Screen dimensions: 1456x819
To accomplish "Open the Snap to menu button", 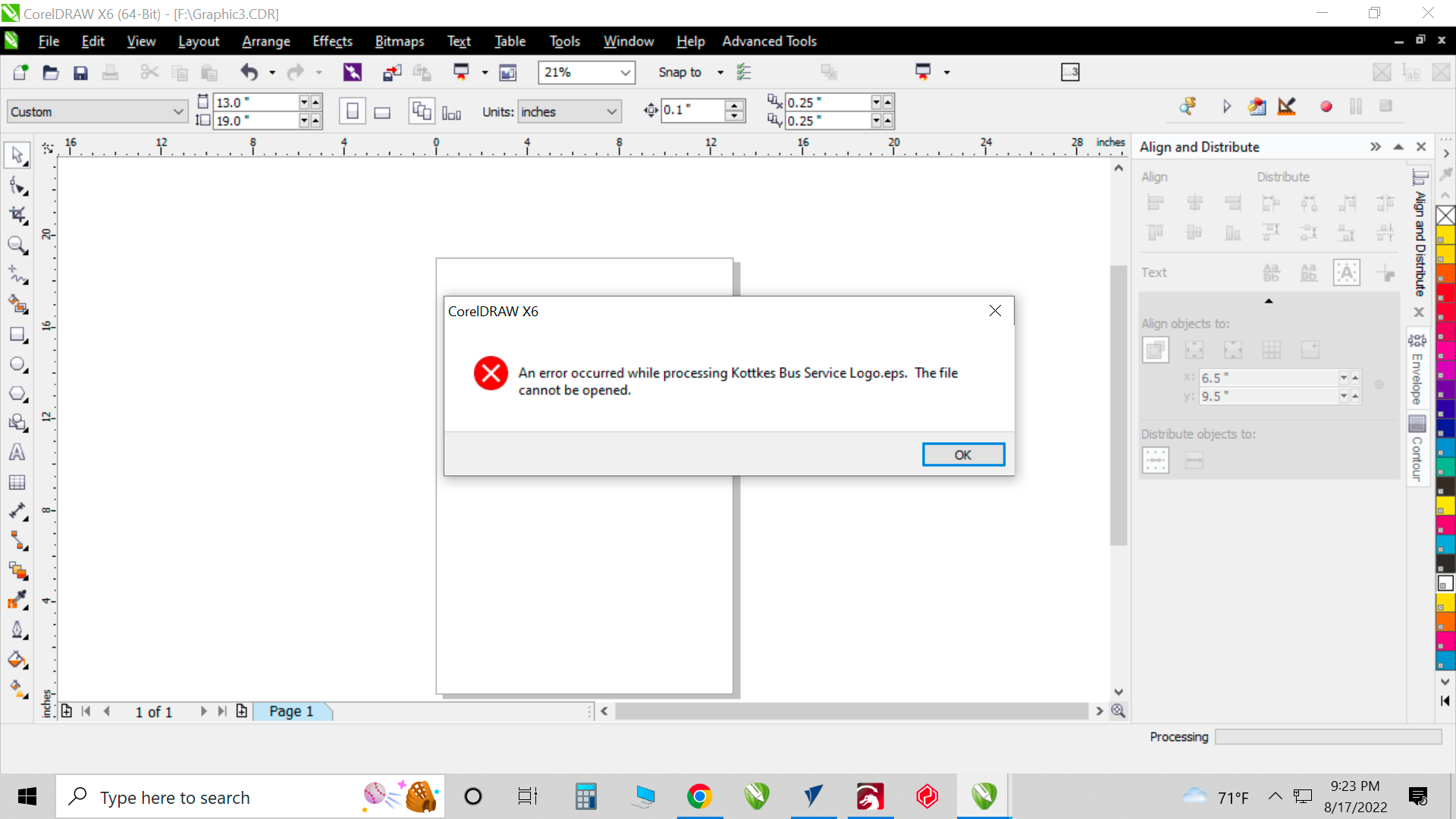I will [x=679, y=73].
